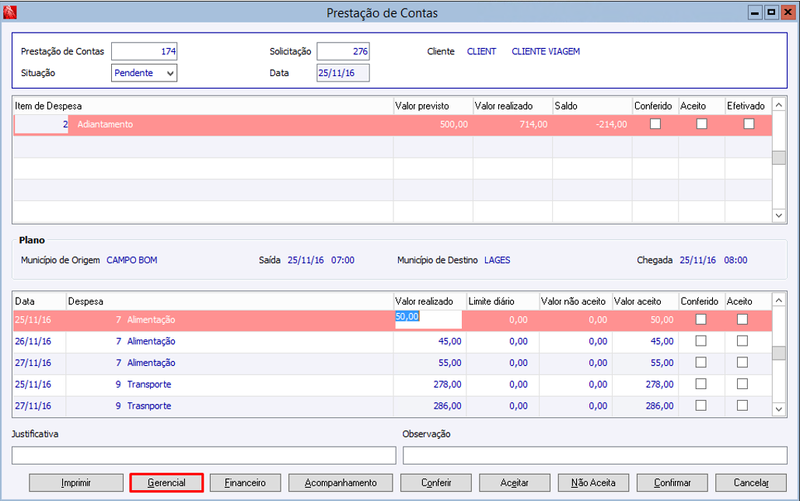Select the 27/11/16 Trasnporte row
Image resolution: width=800 pixels, height=501 pixels.
pos(392,406)
